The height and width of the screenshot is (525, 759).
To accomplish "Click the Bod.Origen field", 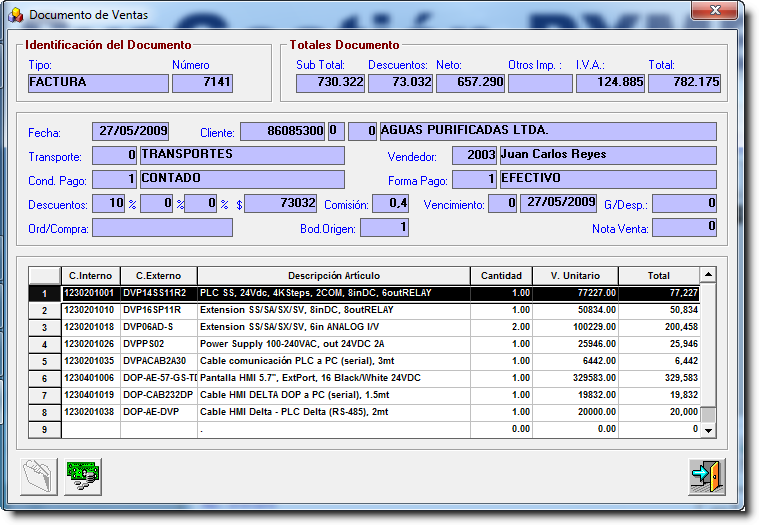I will click(x=384, y=227).
